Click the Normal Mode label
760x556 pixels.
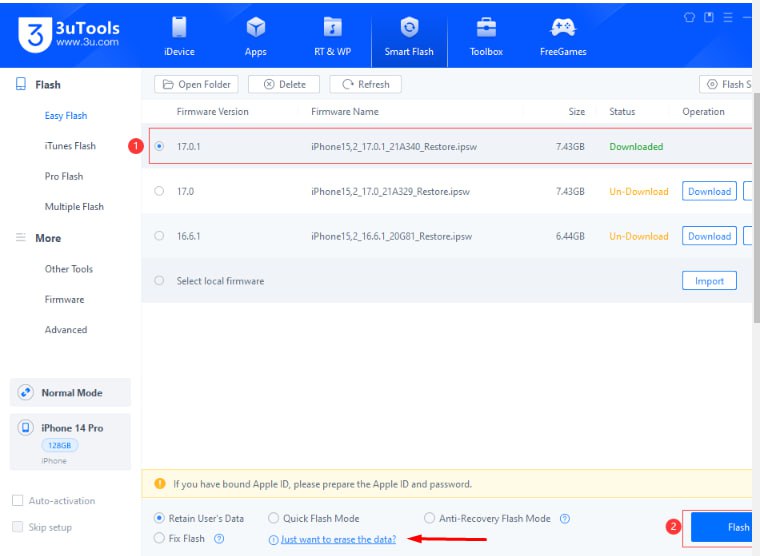click(72, 393)
